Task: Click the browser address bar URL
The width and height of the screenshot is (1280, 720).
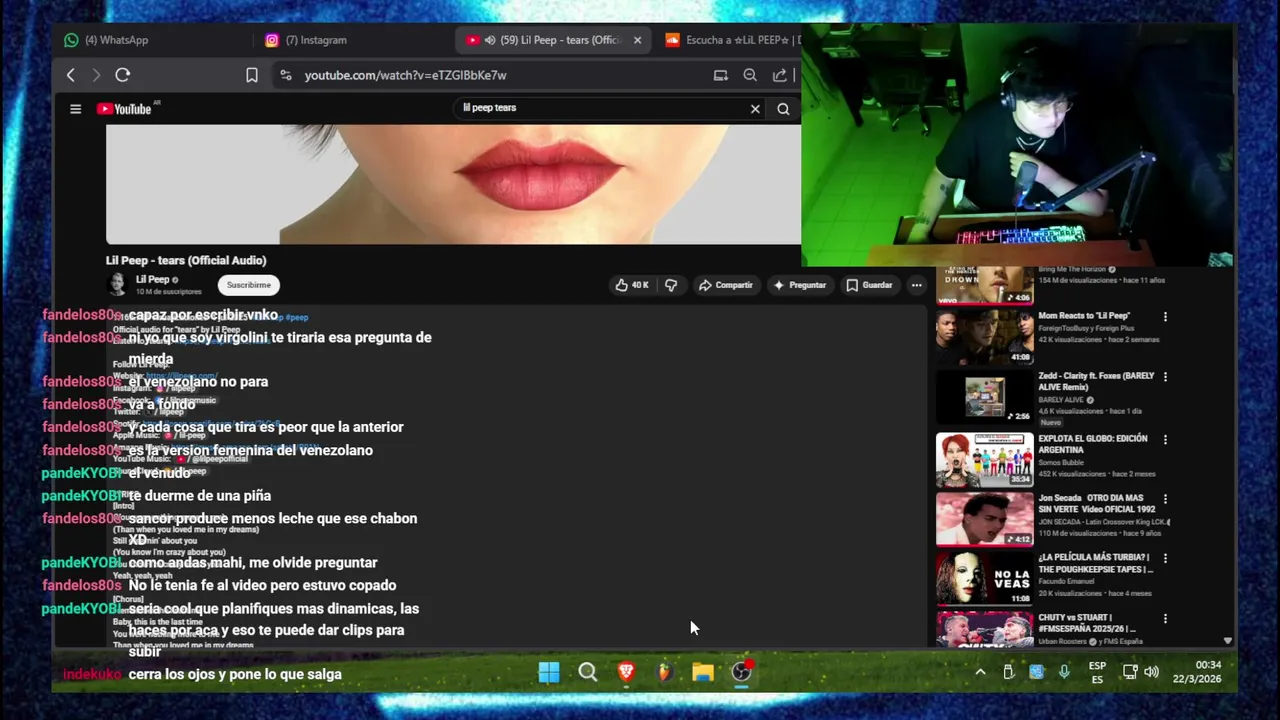Action: (x=405, y=75)
